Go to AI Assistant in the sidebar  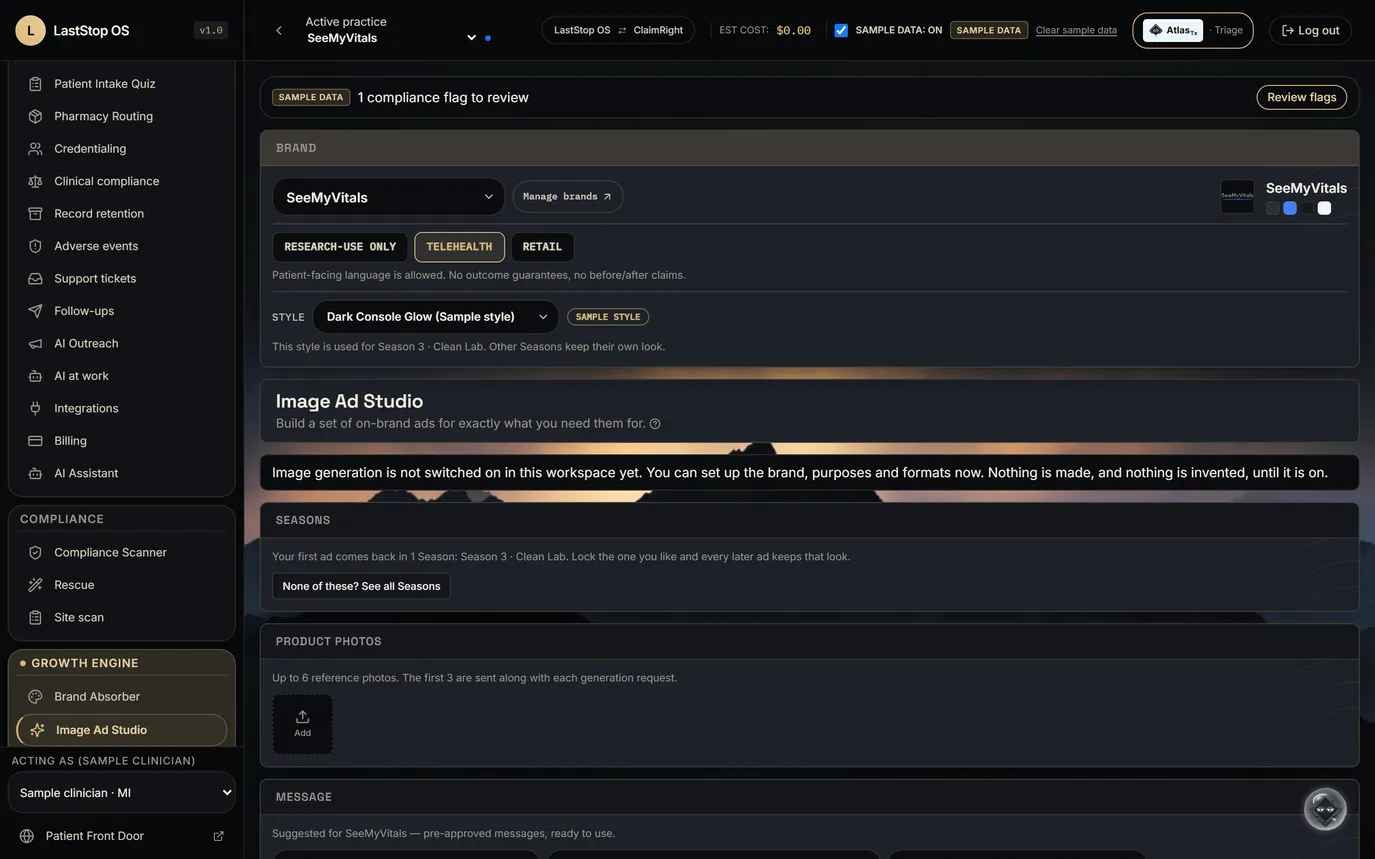coord(122,473)
